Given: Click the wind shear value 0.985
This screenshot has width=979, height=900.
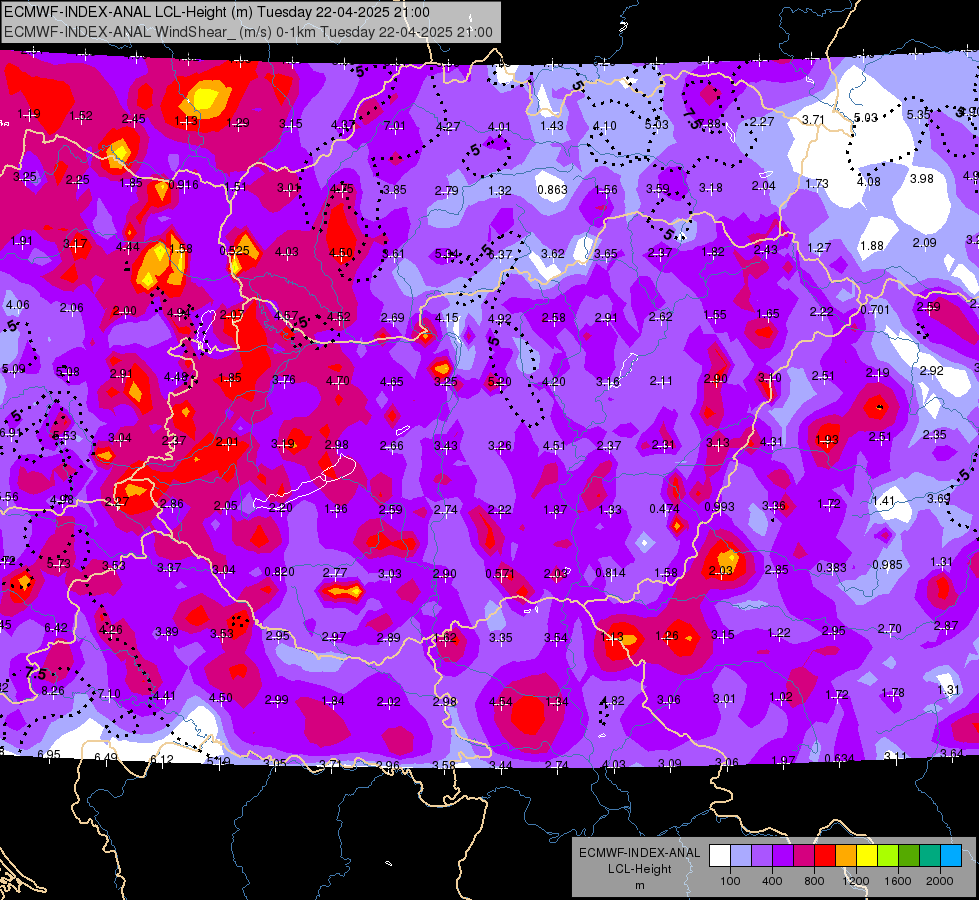Looking at the screenshot, I should (887, 565).
